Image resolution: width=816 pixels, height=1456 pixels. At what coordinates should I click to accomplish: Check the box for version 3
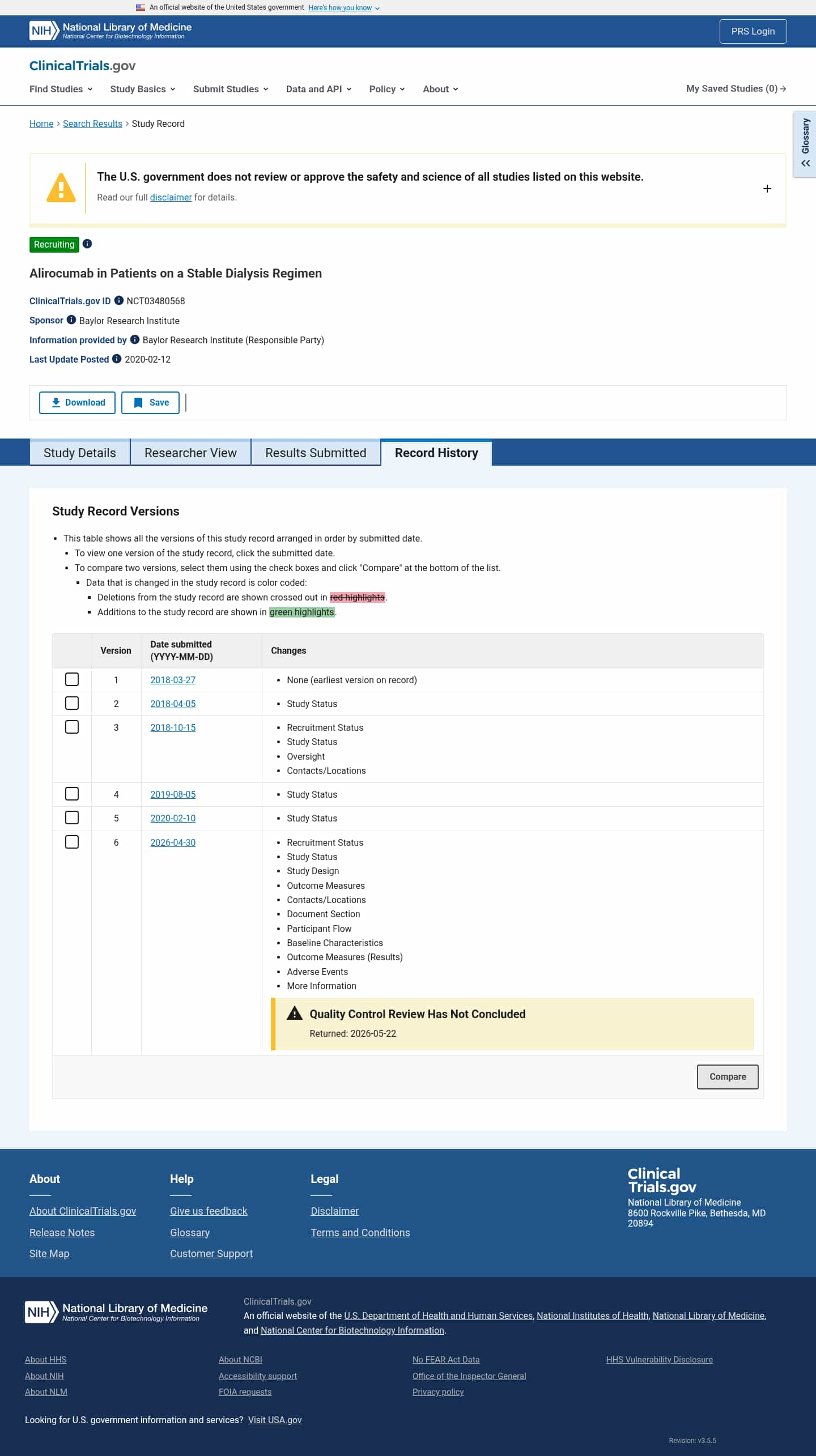point(72,727)
